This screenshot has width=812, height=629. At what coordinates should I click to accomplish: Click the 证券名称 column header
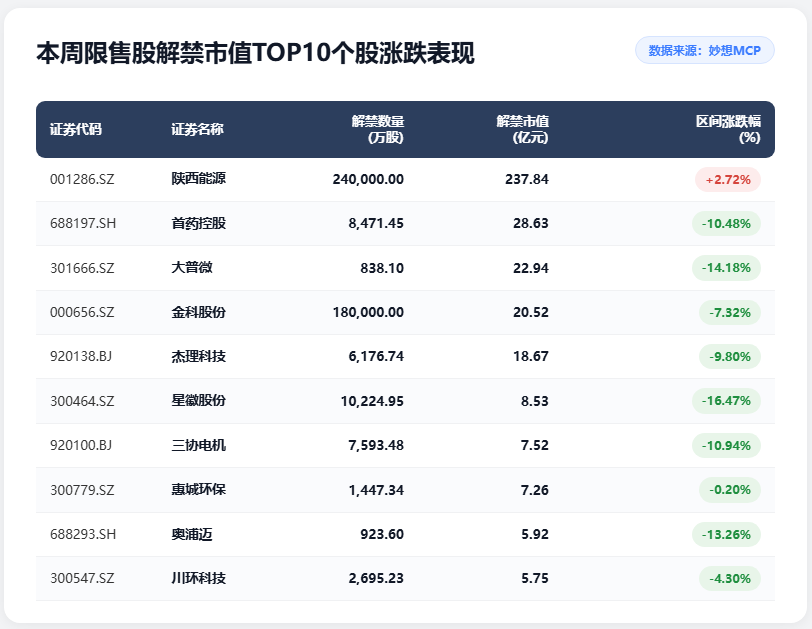(197, 129)
